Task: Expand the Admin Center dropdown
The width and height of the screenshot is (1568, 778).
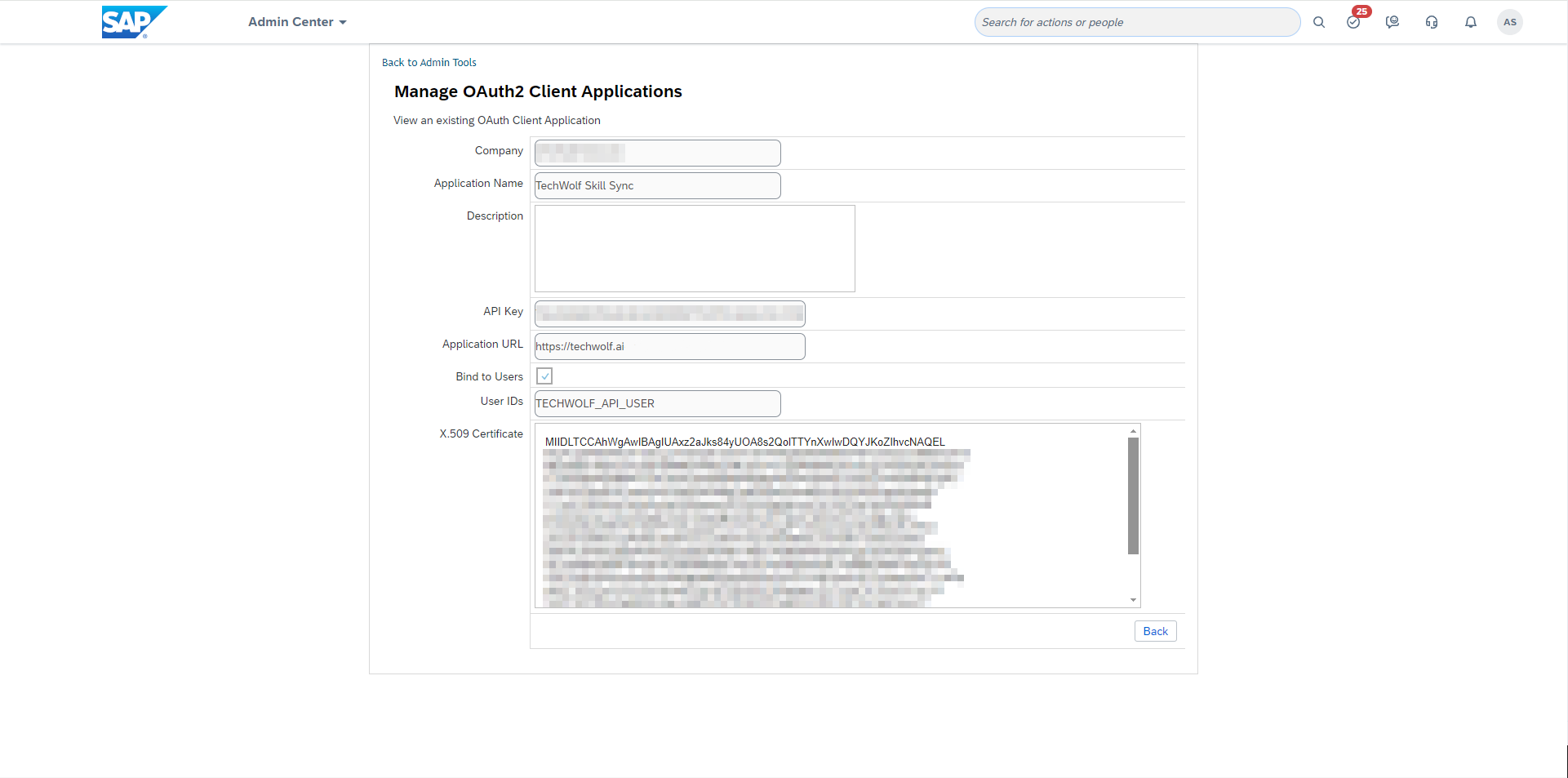Action: (x=296, y=22)
